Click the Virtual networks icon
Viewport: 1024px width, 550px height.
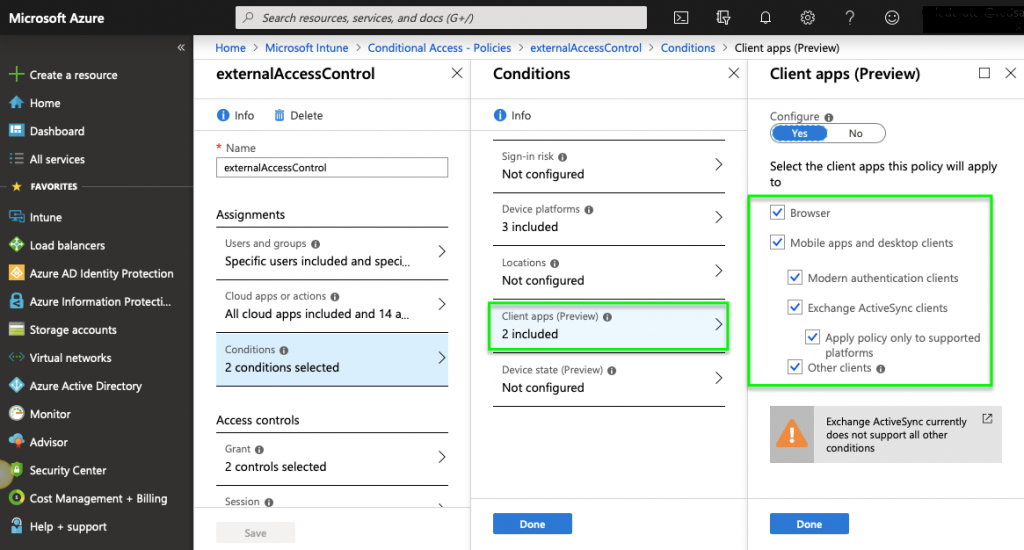[16, 357]
